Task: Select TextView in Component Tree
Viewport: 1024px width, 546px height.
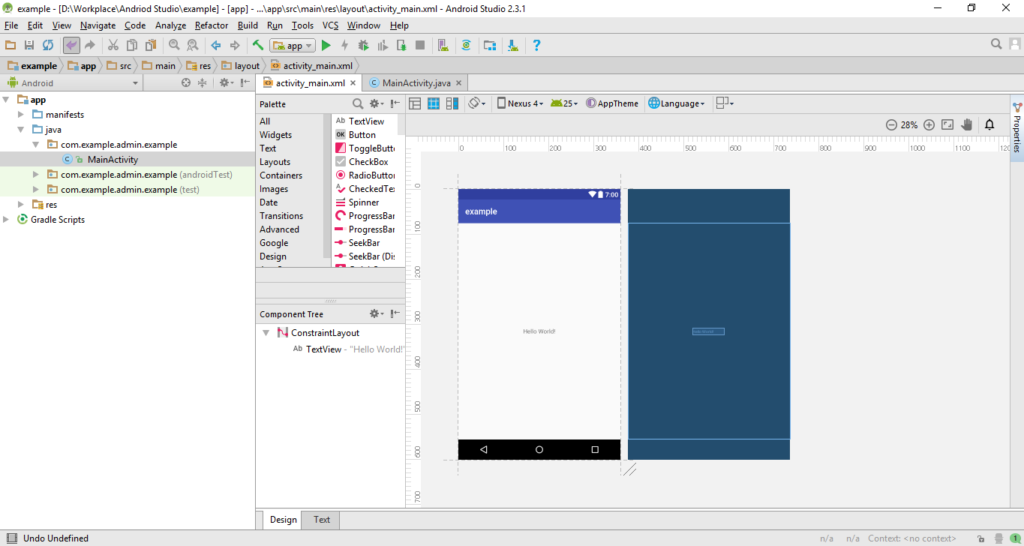Action: click(323, 349)
